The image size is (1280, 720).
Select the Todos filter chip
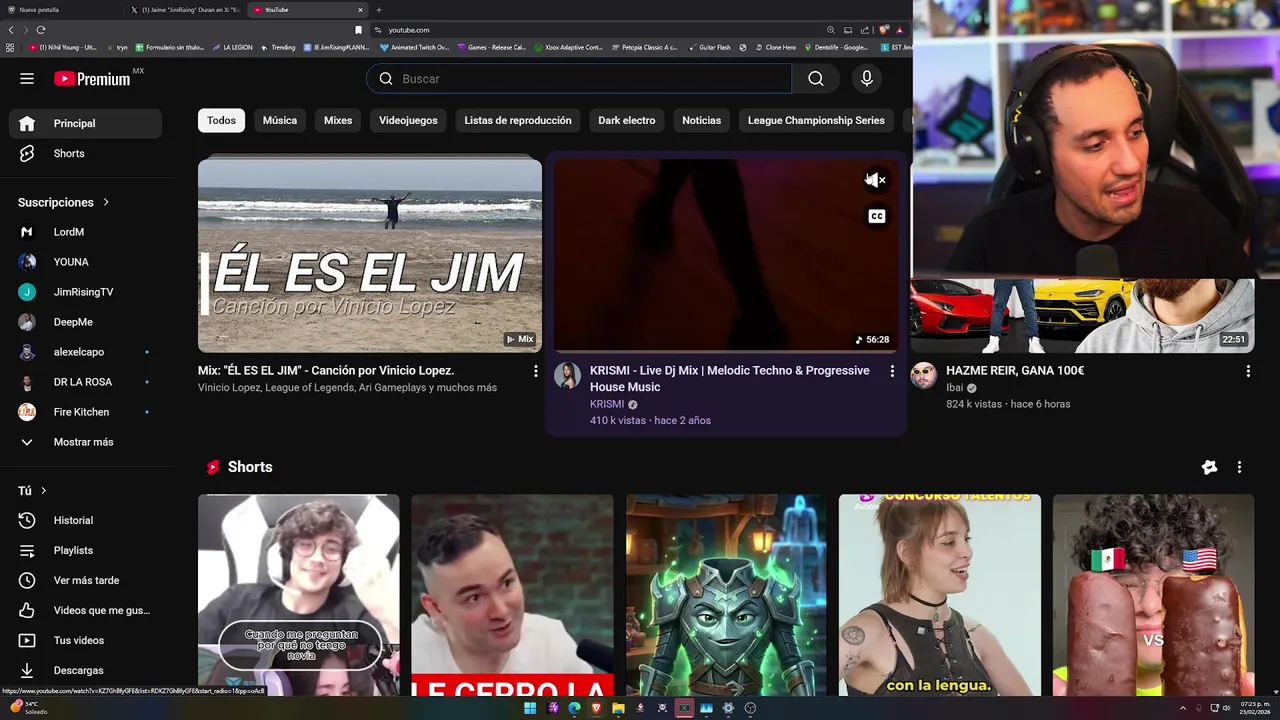coord(221,120)
